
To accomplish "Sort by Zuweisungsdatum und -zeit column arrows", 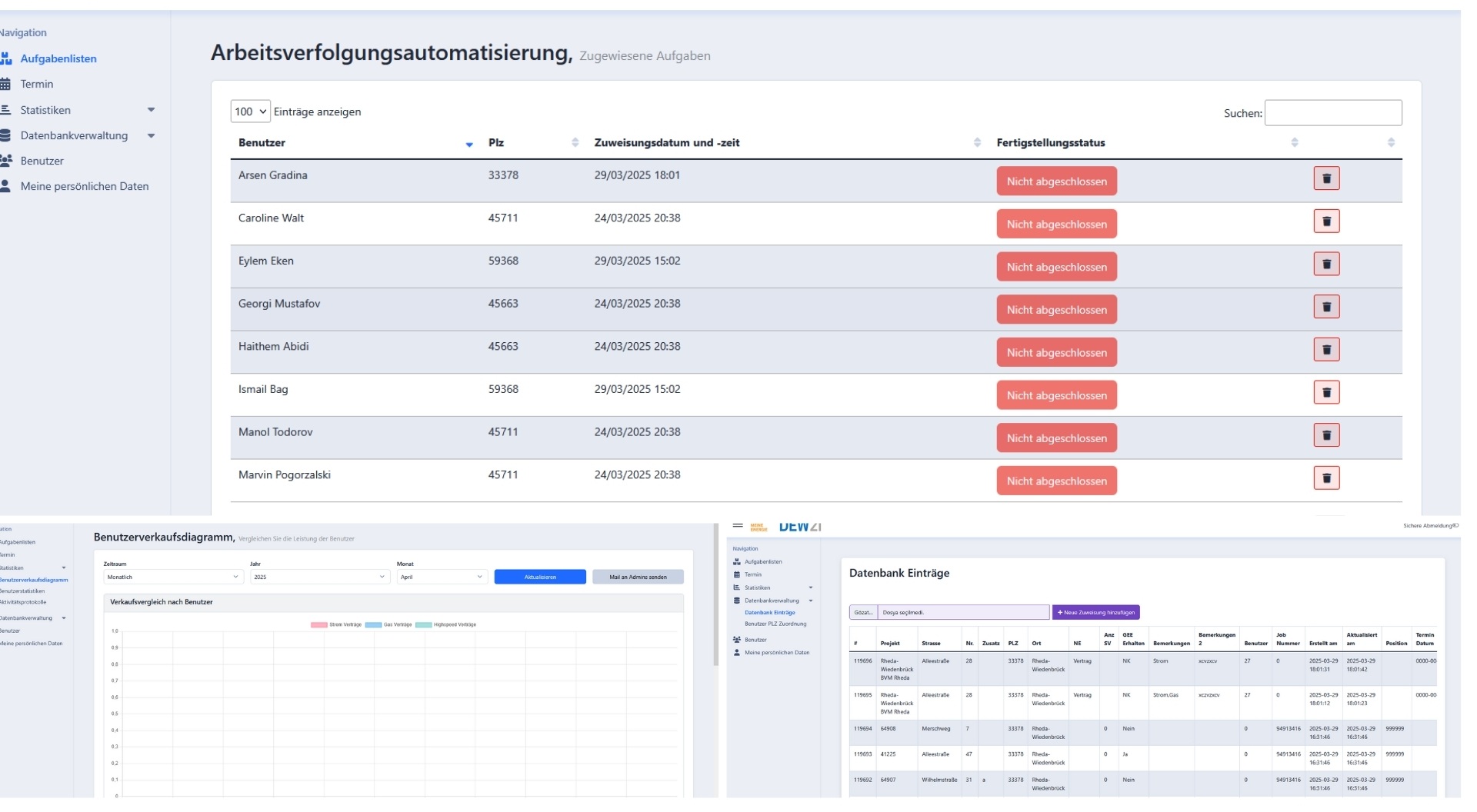I will 977,142.
